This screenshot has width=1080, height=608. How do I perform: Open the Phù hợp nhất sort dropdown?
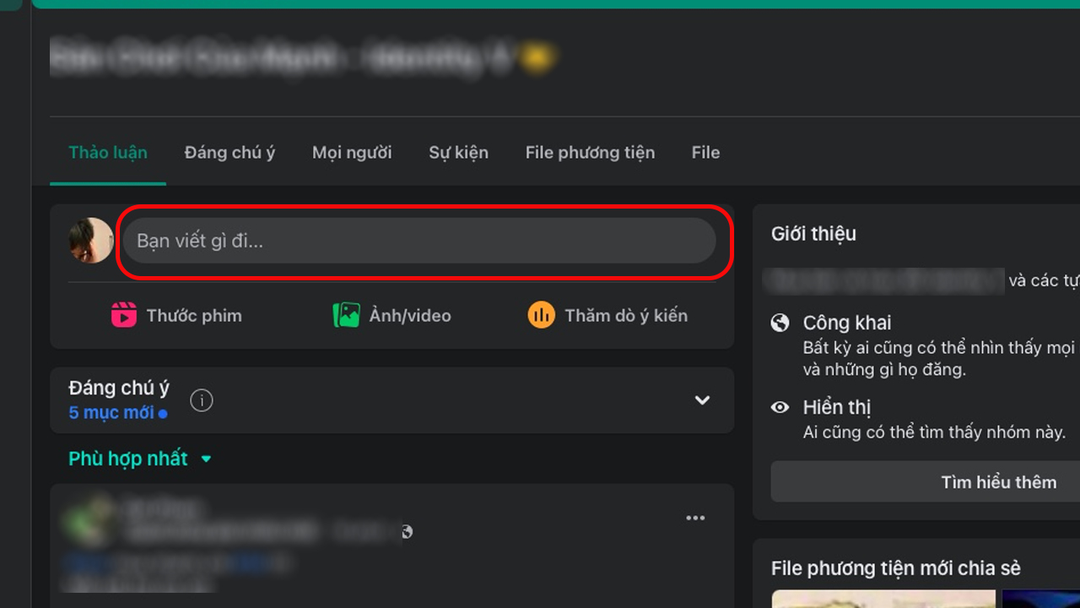click(140, 459)
